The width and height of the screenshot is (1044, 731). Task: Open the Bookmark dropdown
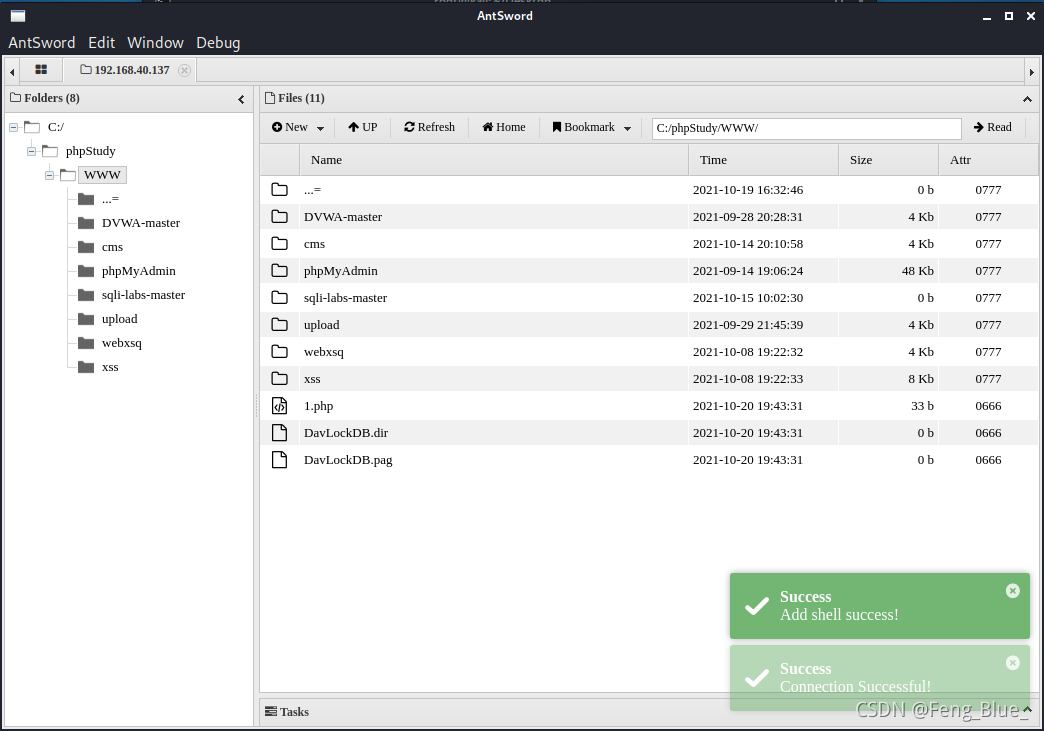point(591,127)
